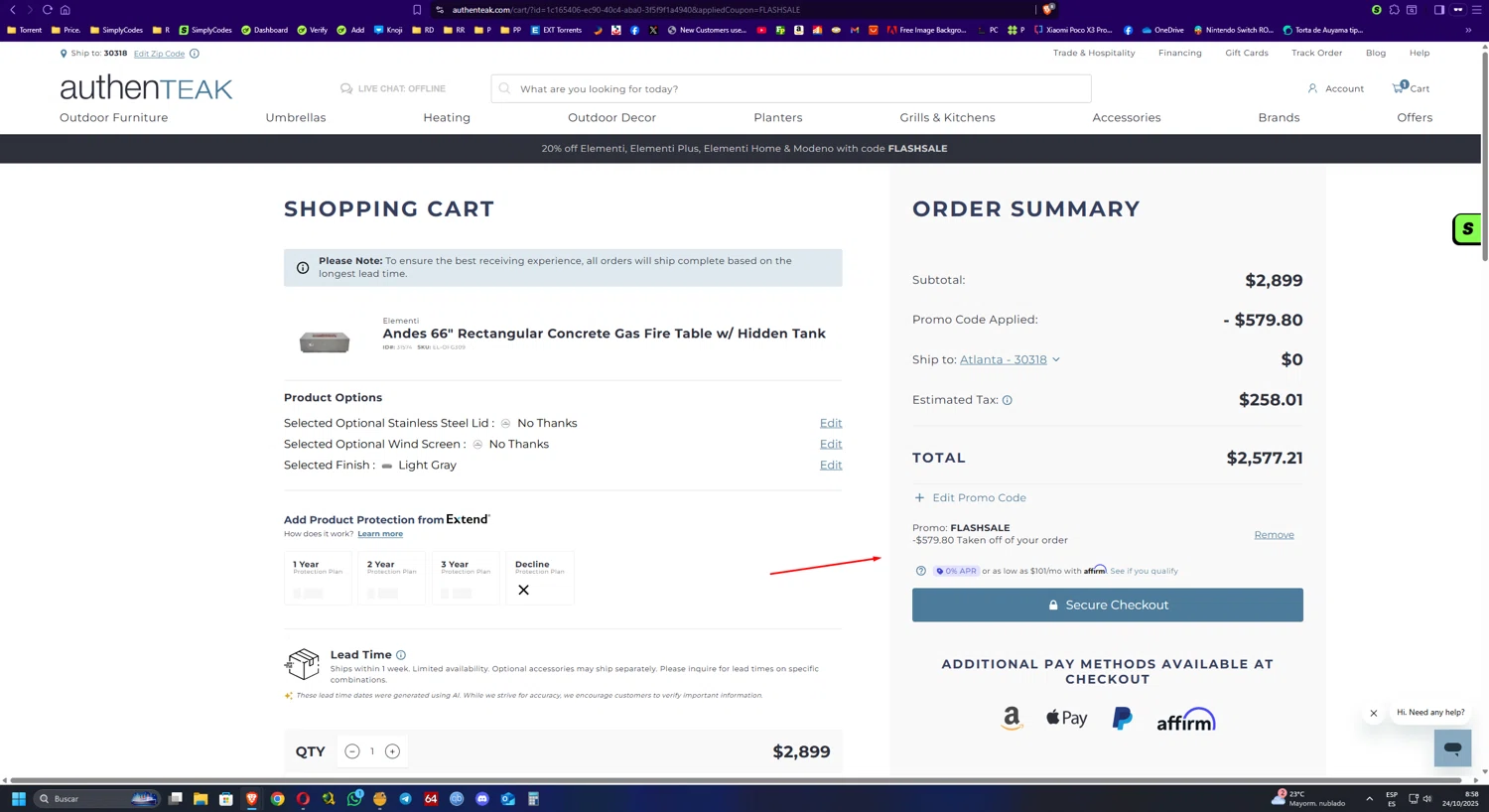
Task: Open File Explorer from the taskbar
Action: [201, 798]
